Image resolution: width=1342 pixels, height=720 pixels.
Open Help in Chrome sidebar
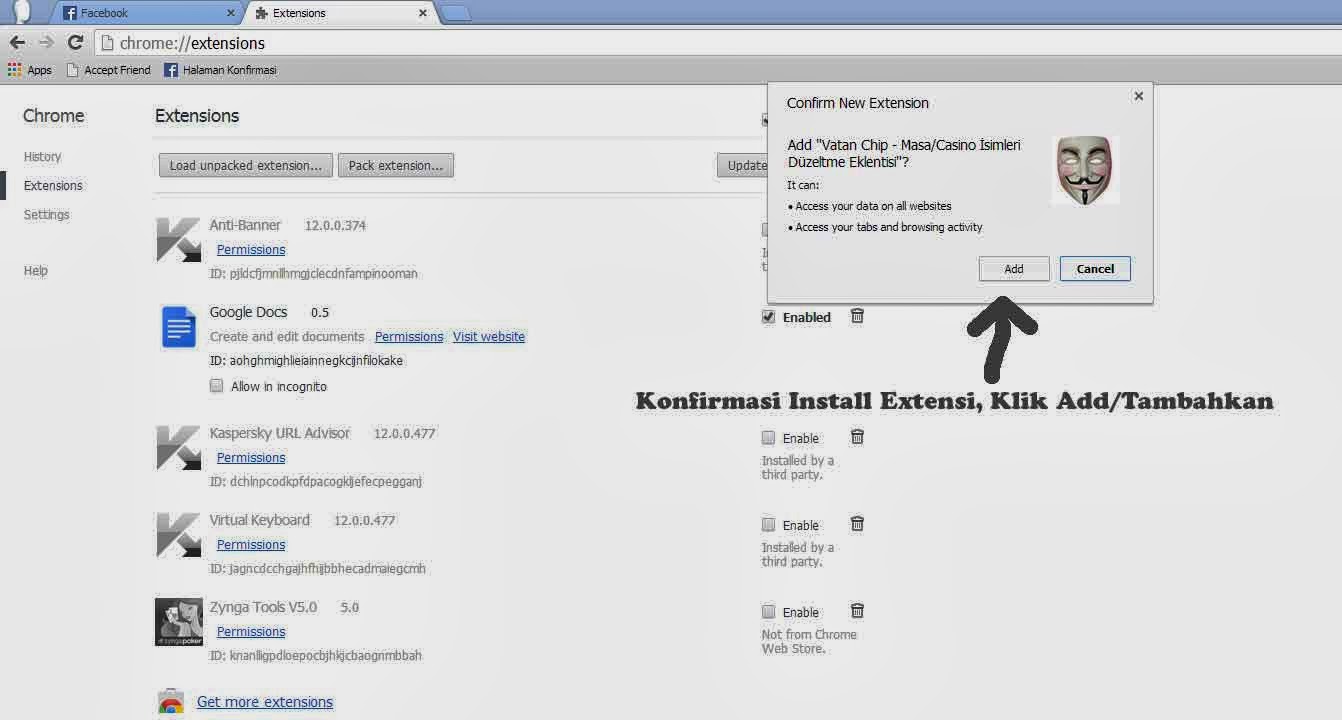coord(35,270)
